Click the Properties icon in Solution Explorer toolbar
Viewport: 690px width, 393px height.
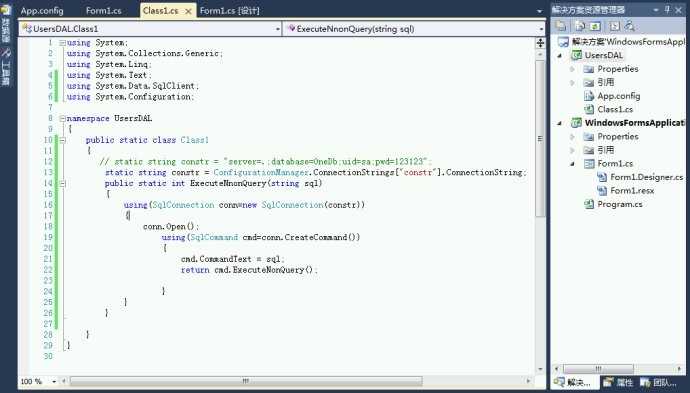click(561, 26)
